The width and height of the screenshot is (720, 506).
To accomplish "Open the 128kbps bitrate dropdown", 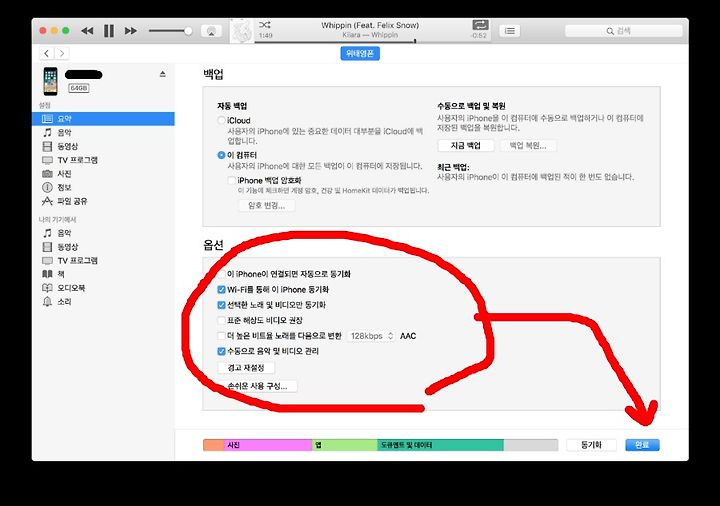I will click(x=371, y=336).
